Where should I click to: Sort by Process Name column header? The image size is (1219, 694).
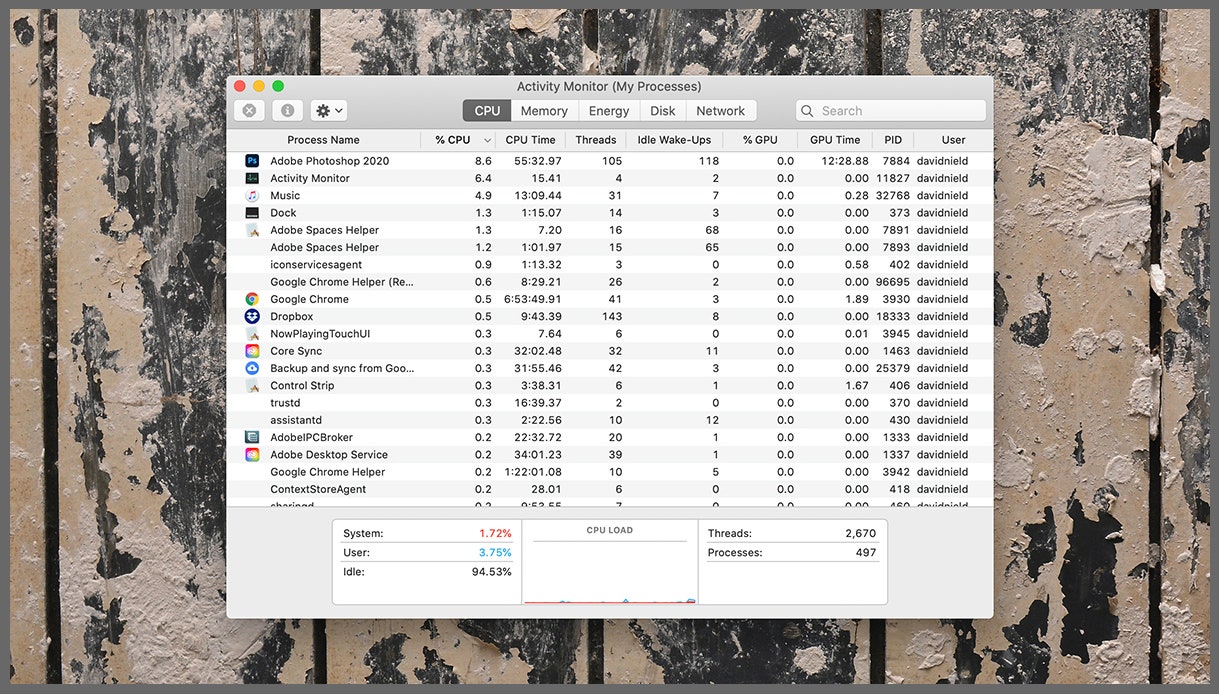(x=323, y=140)
